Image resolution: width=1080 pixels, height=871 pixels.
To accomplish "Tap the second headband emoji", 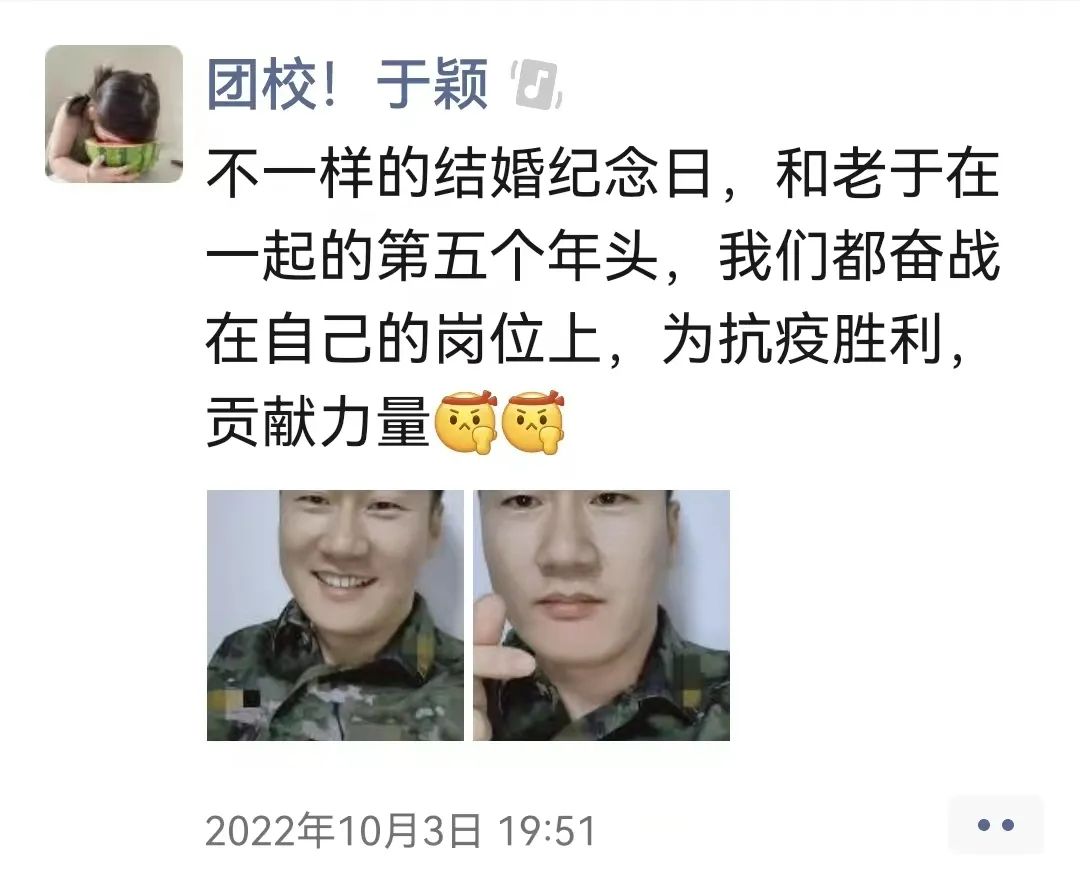I will click(x=532, y=422).
